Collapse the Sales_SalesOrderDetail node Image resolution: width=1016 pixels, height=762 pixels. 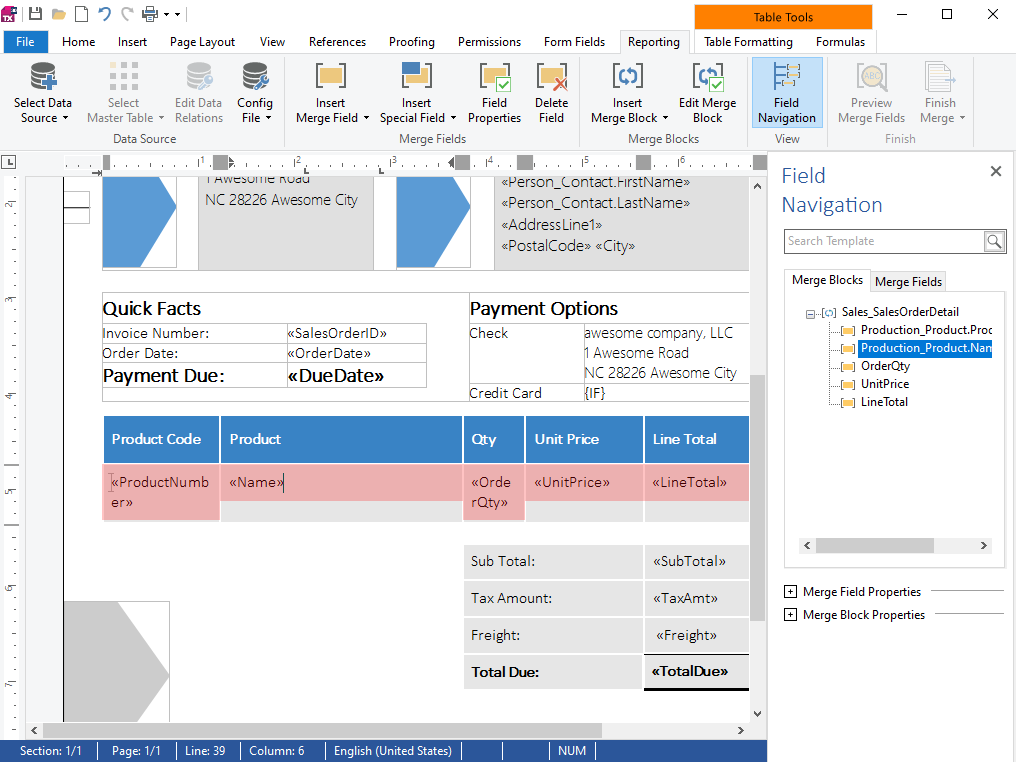pos(810,312)
